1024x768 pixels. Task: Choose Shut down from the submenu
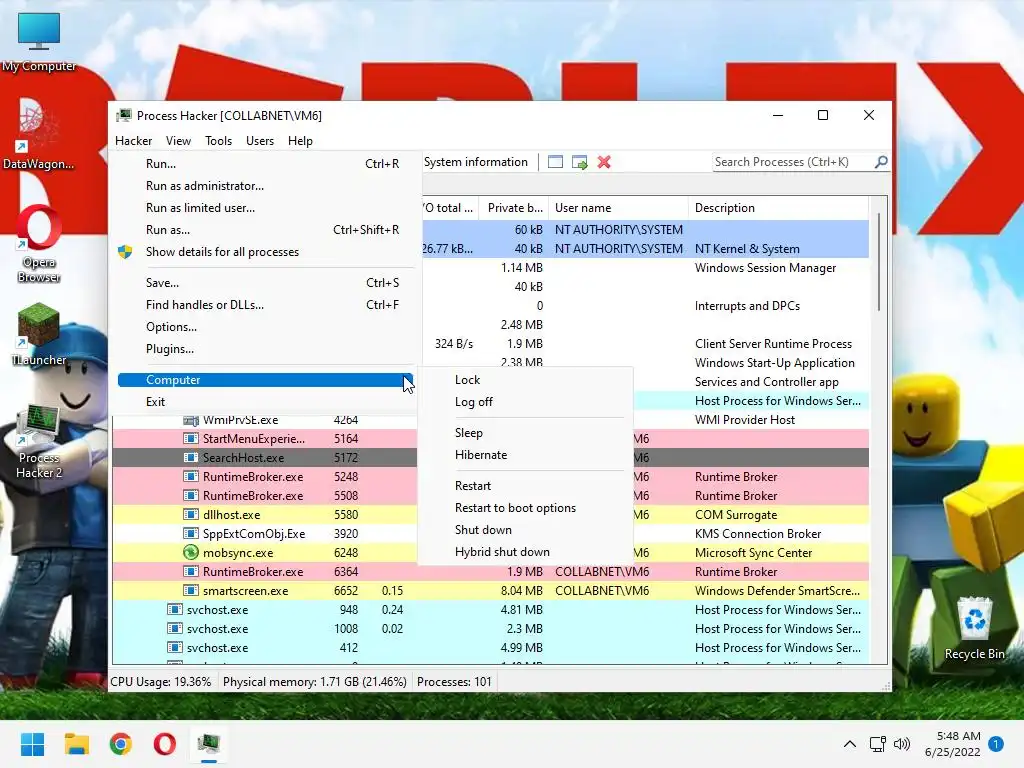coord(525,530)
